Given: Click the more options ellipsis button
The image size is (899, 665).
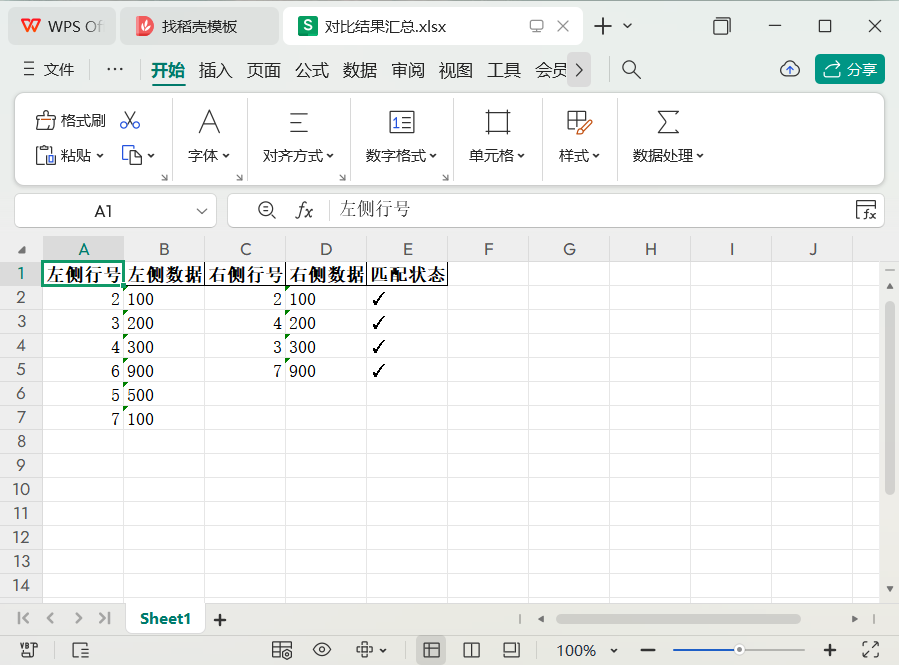Looking at the screenshot, I should click(x=115, y=69).
